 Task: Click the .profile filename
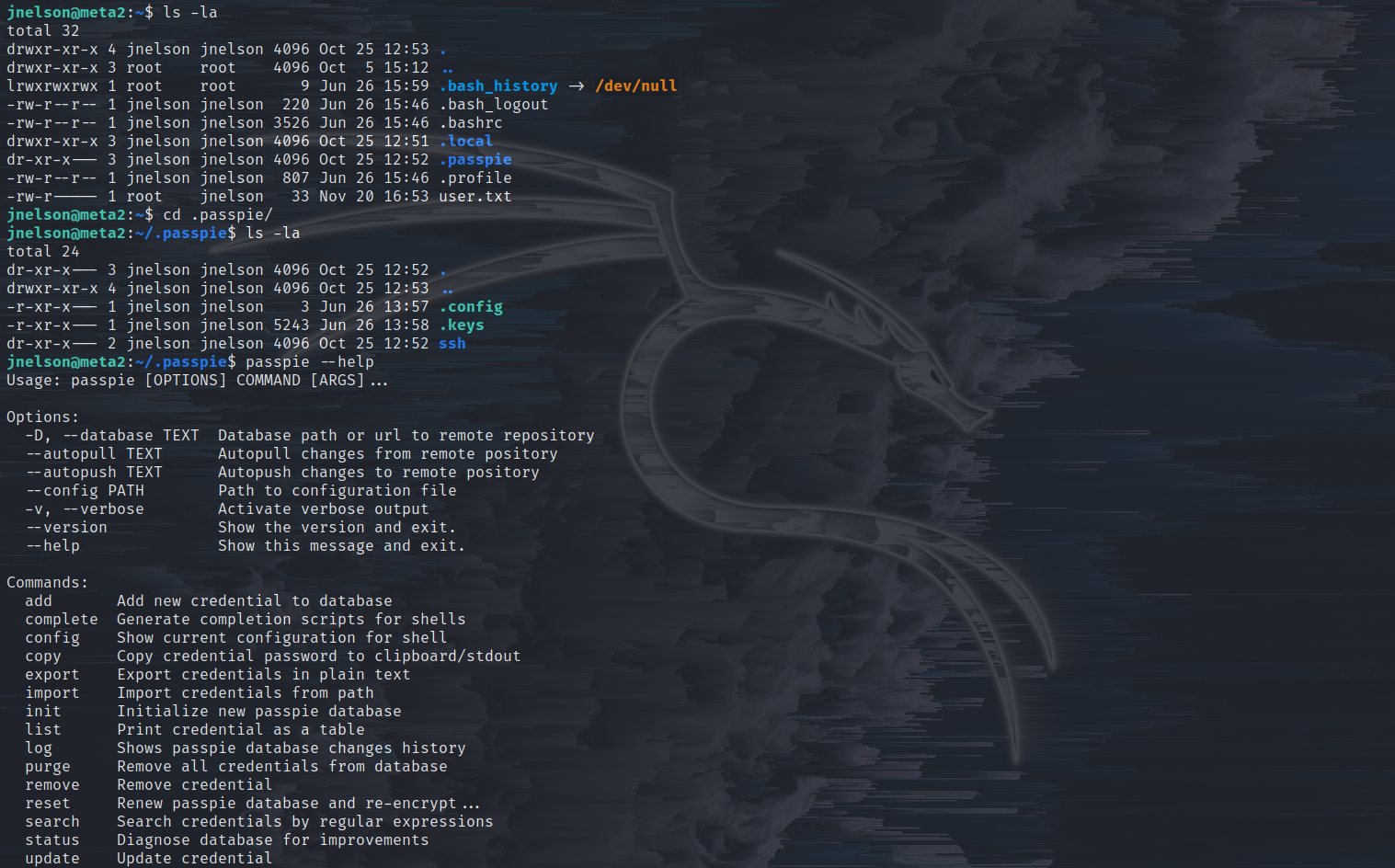pos(475,178)
